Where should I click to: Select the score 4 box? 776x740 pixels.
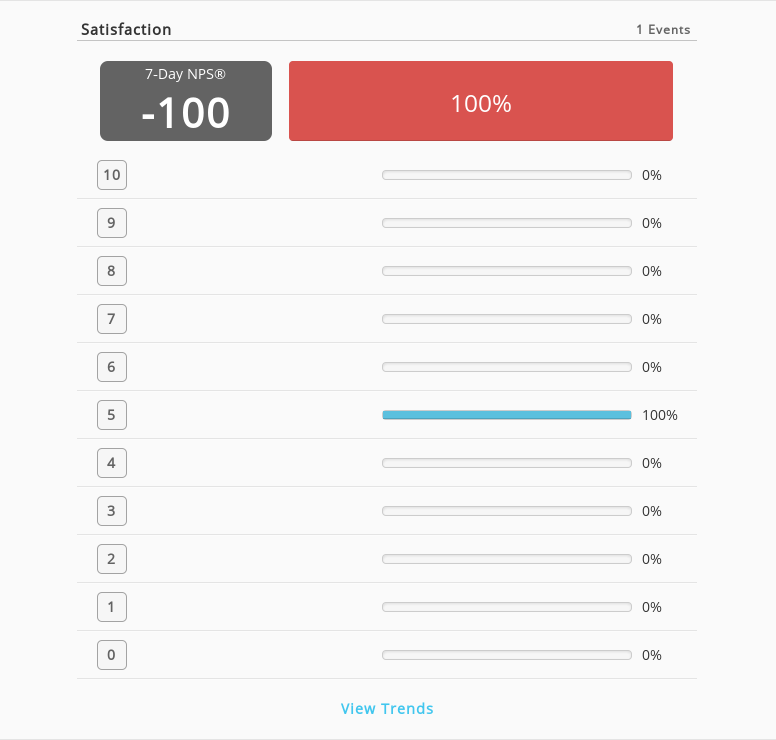point(112,463)
